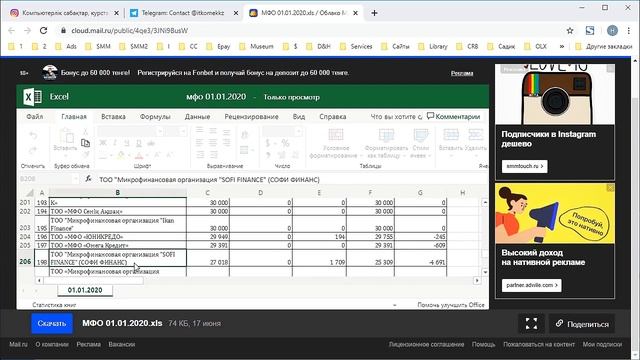This screenshot has width=640, height=360.
Task: Click the Chrome profile avatar
Action: pos(612,31)
